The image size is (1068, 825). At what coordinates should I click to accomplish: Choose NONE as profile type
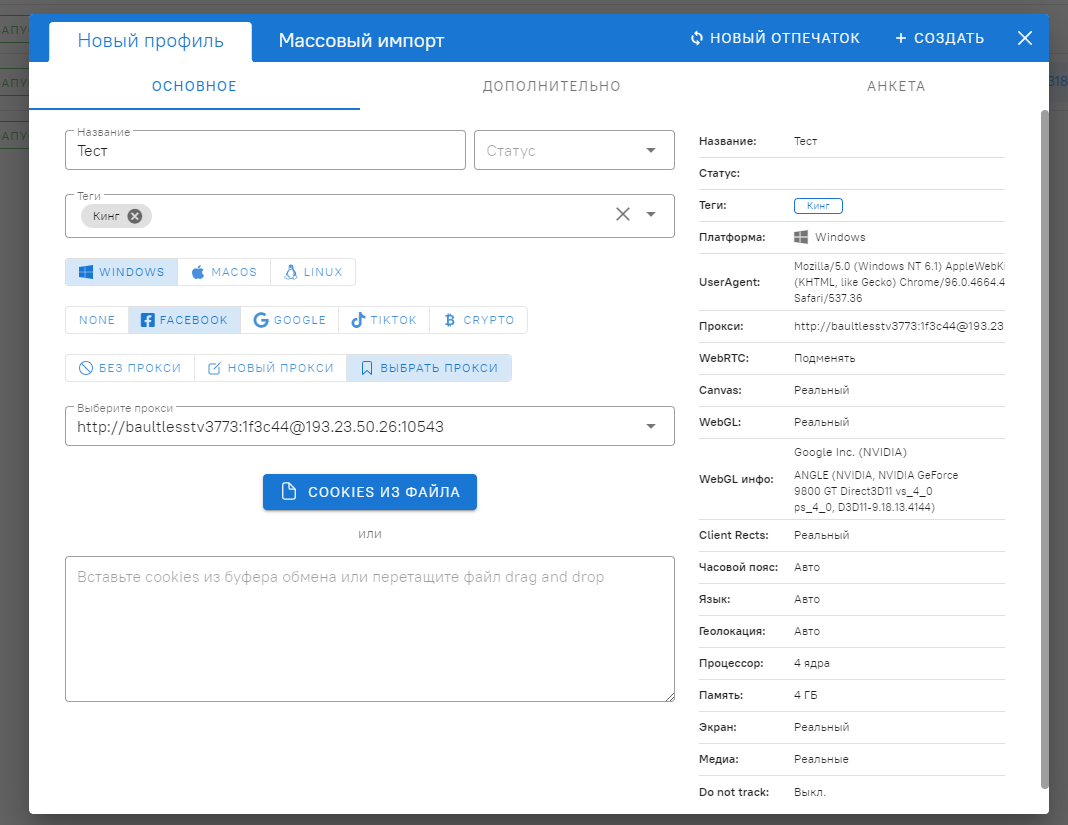(97, 320)
